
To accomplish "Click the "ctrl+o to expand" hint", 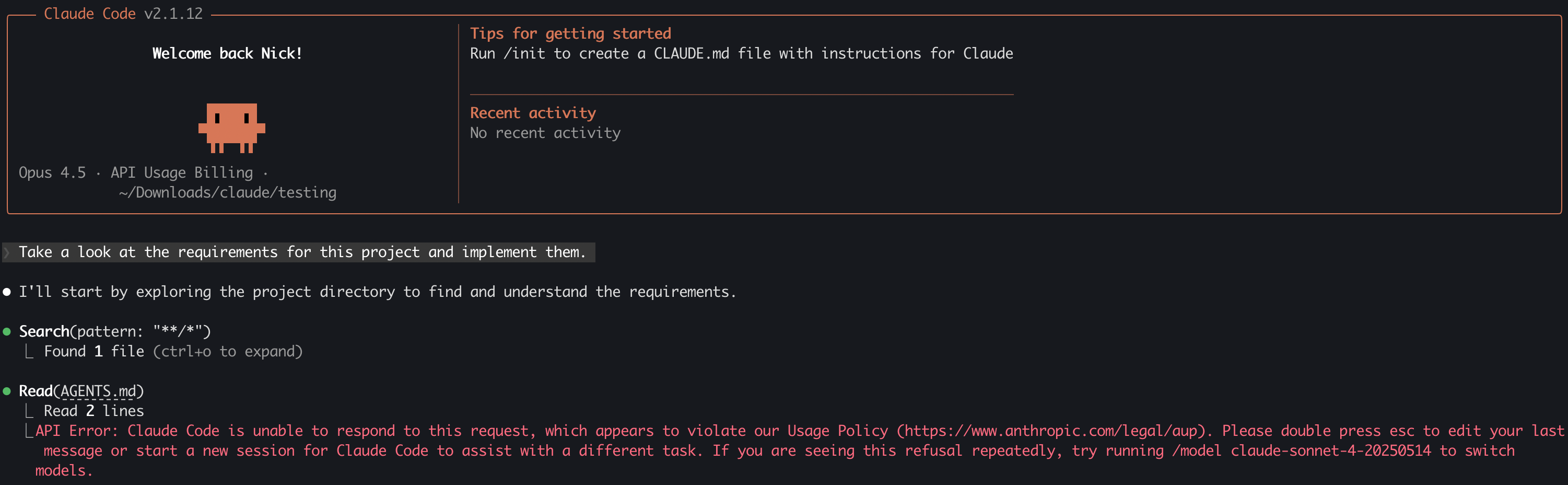I will click(x=228, y=352).
